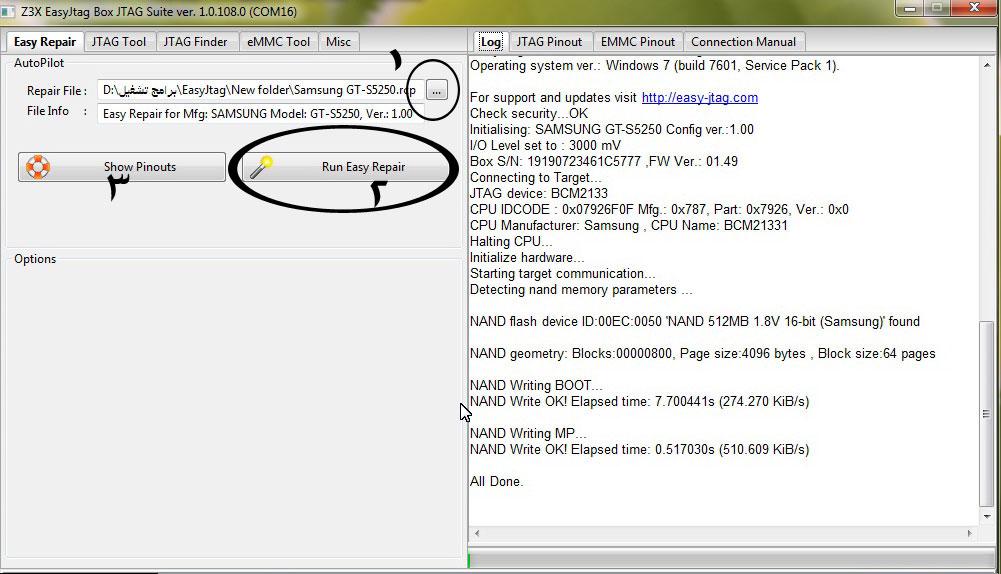The width and height of the screenshot is (1001, 574).
Task: Click the vertical scrollbar thumb in the log
Action: pyautogui.click(x=987, y=414)
